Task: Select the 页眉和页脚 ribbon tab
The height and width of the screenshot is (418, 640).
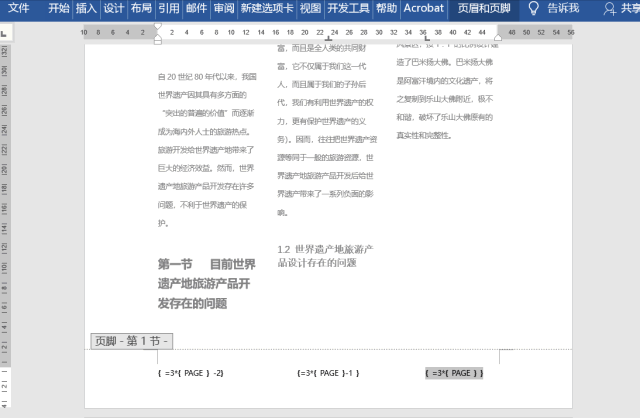Action: [484, 8]
